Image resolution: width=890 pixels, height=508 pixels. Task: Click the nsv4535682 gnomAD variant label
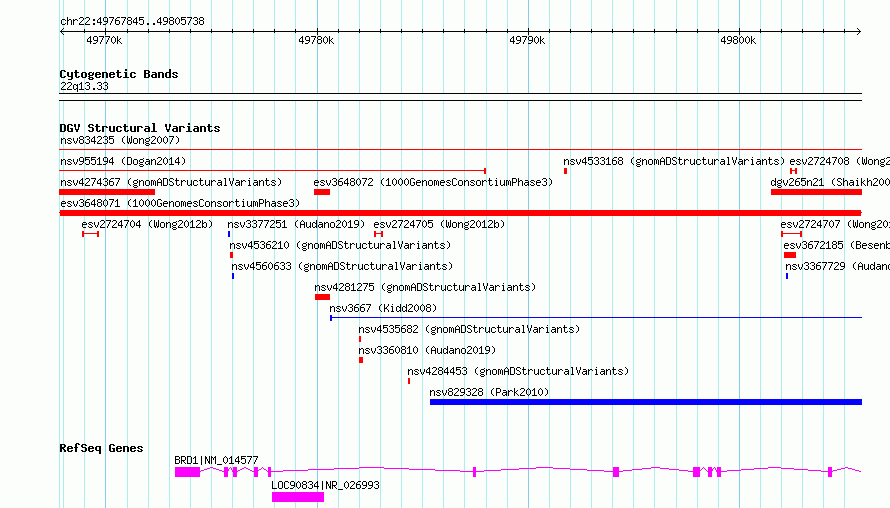coord(469,329)
